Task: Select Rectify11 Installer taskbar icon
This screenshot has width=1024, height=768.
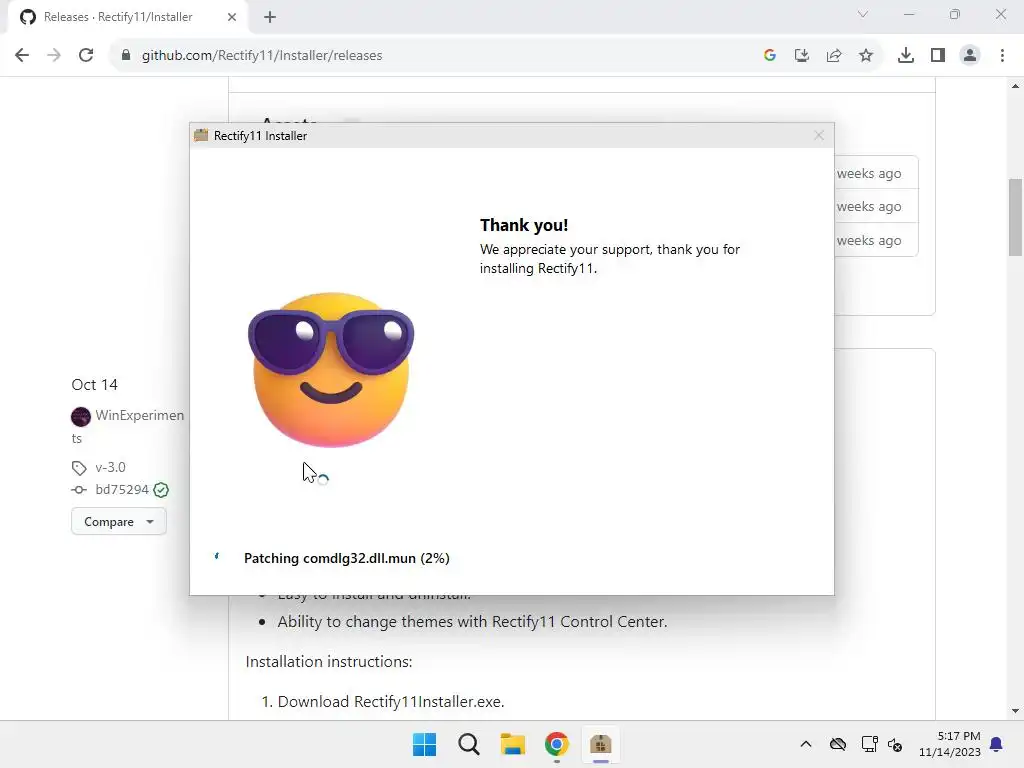Action: coord(601,744)
